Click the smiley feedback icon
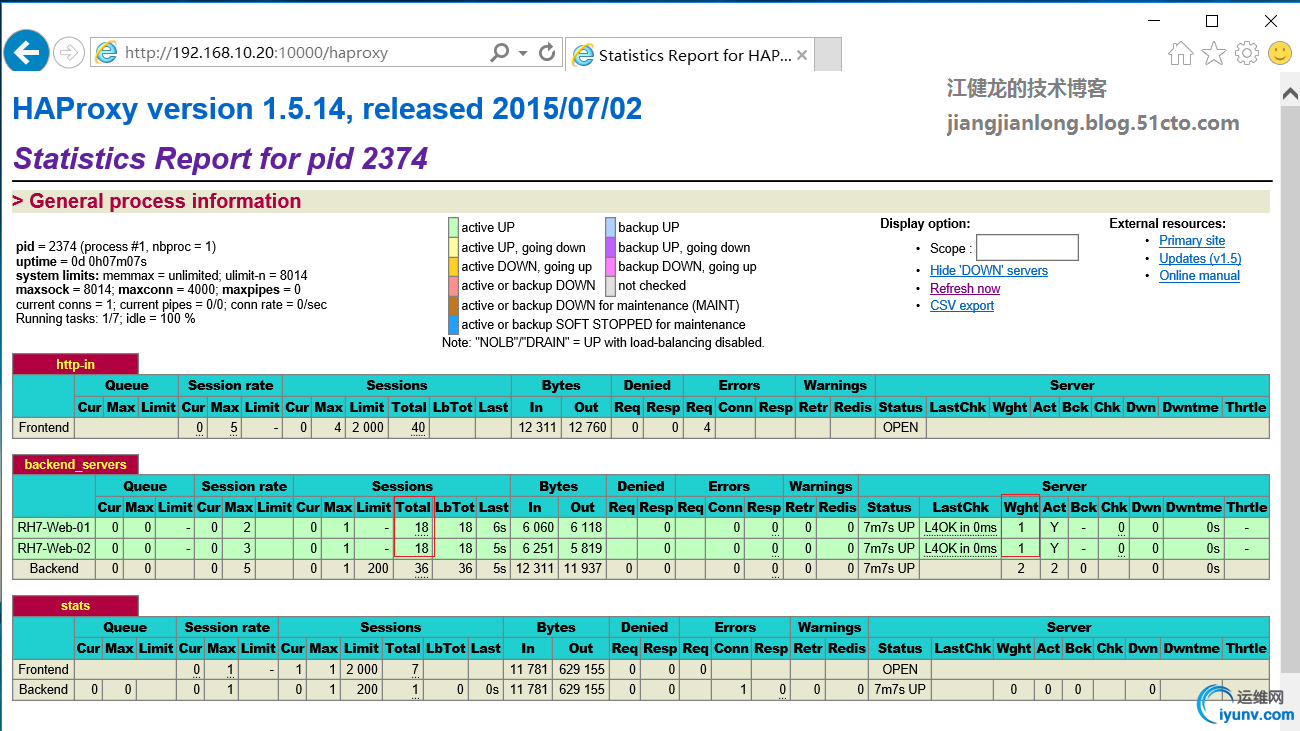The height and width of the screenshot is (731, 1300). pos(1280,54)
